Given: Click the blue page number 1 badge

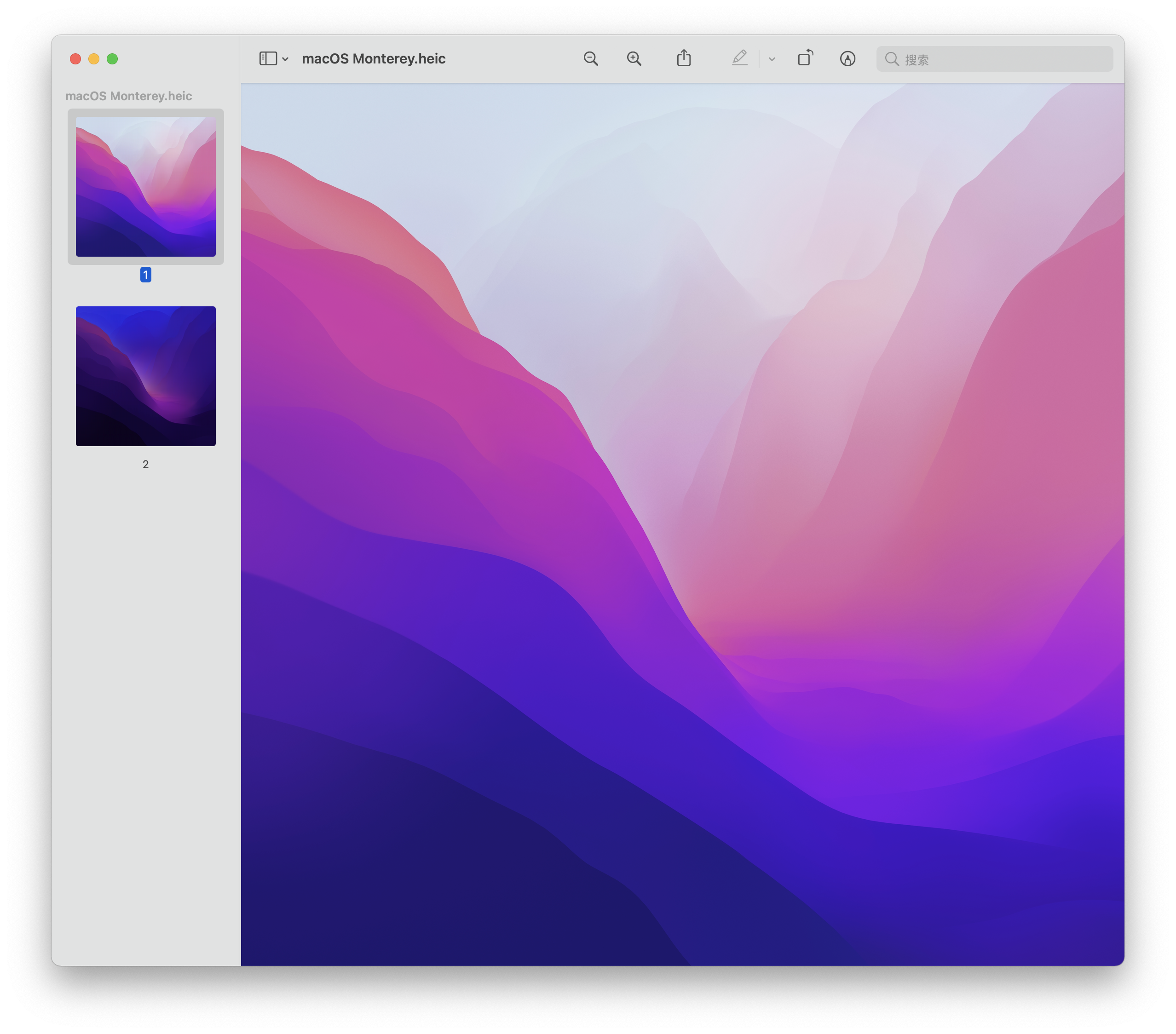Looking at the screenshot, I should click(x=145, y=275).
